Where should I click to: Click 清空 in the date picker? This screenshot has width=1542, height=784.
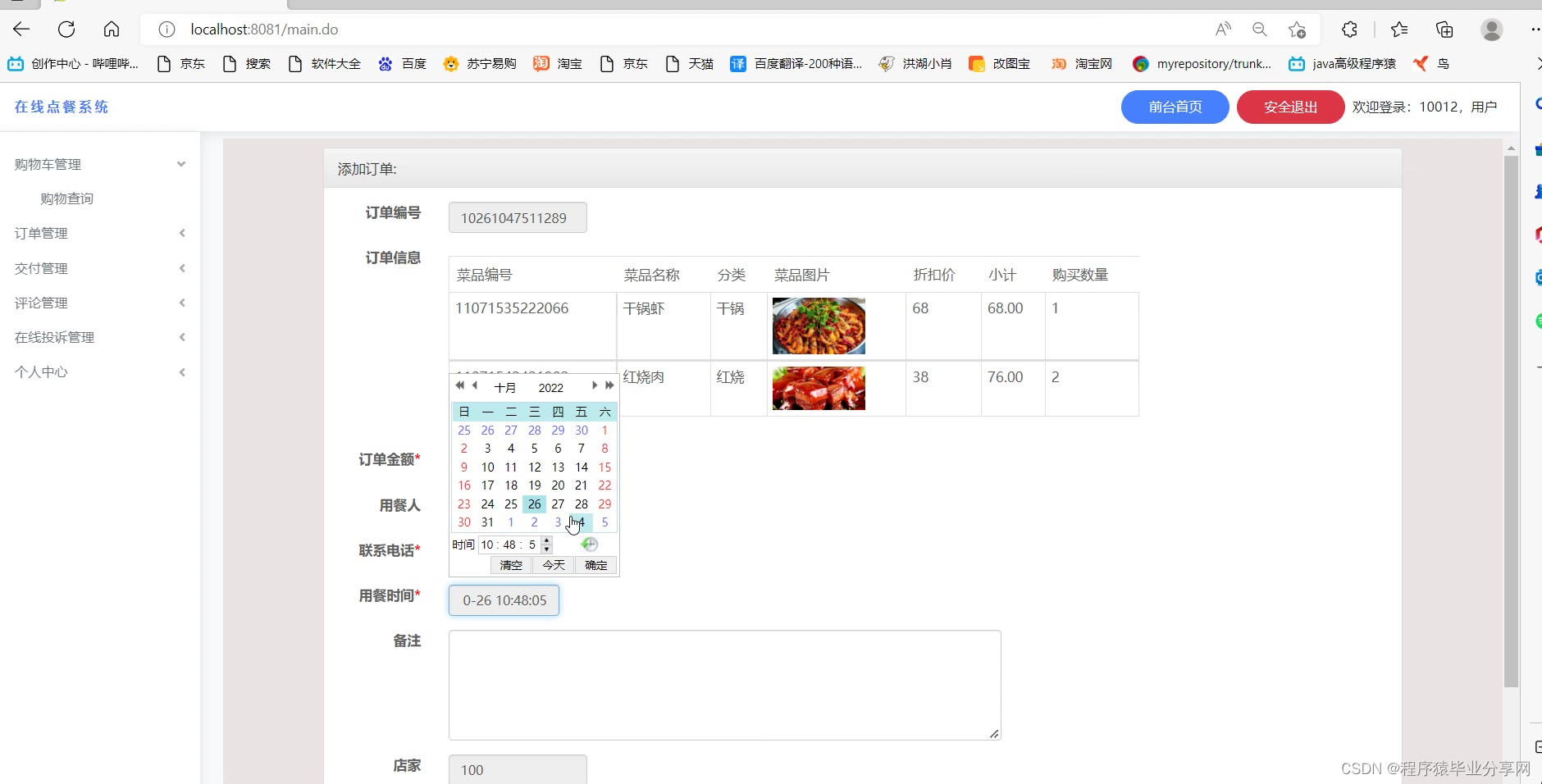tap(511, 565)
